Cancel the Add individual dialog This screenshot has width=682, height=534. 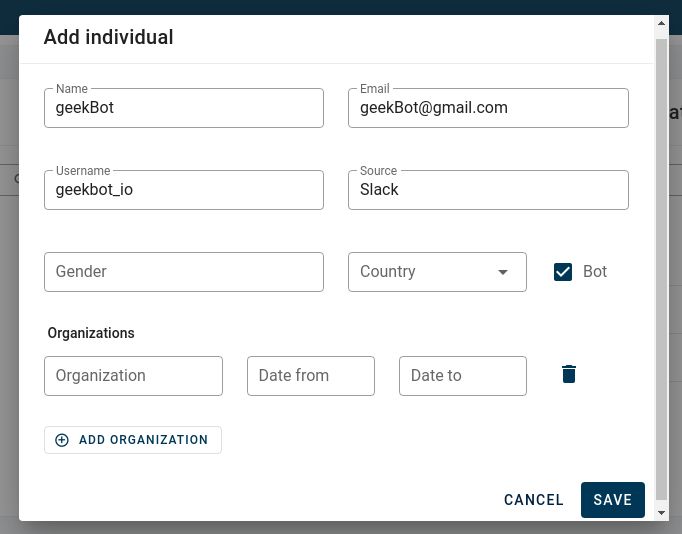[x=534, y=500]
